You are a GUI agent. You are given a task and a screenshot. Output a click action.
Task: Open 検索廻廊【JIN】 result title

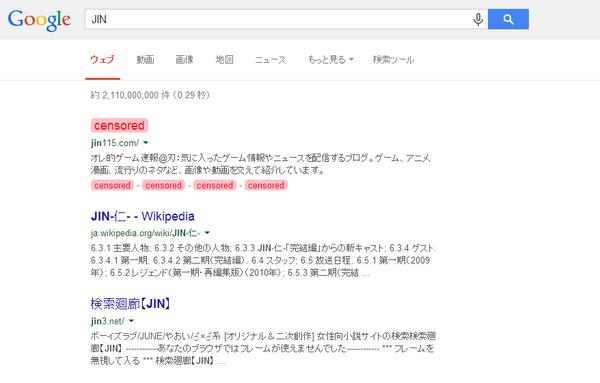(x=130, y=304)
